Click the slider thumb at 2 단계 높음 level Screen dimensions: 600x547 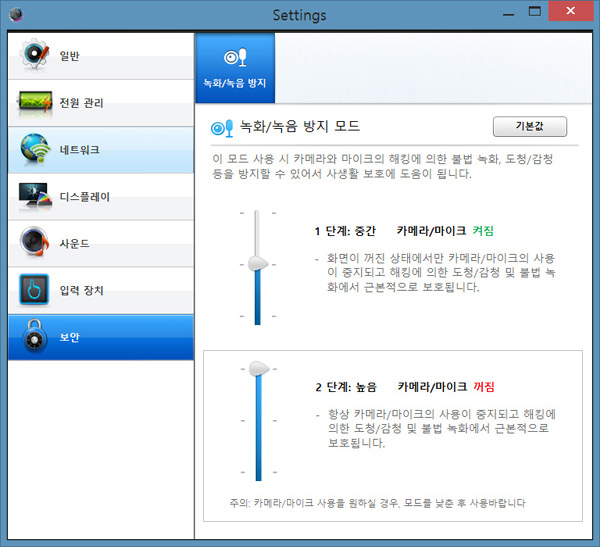(259, 368)
